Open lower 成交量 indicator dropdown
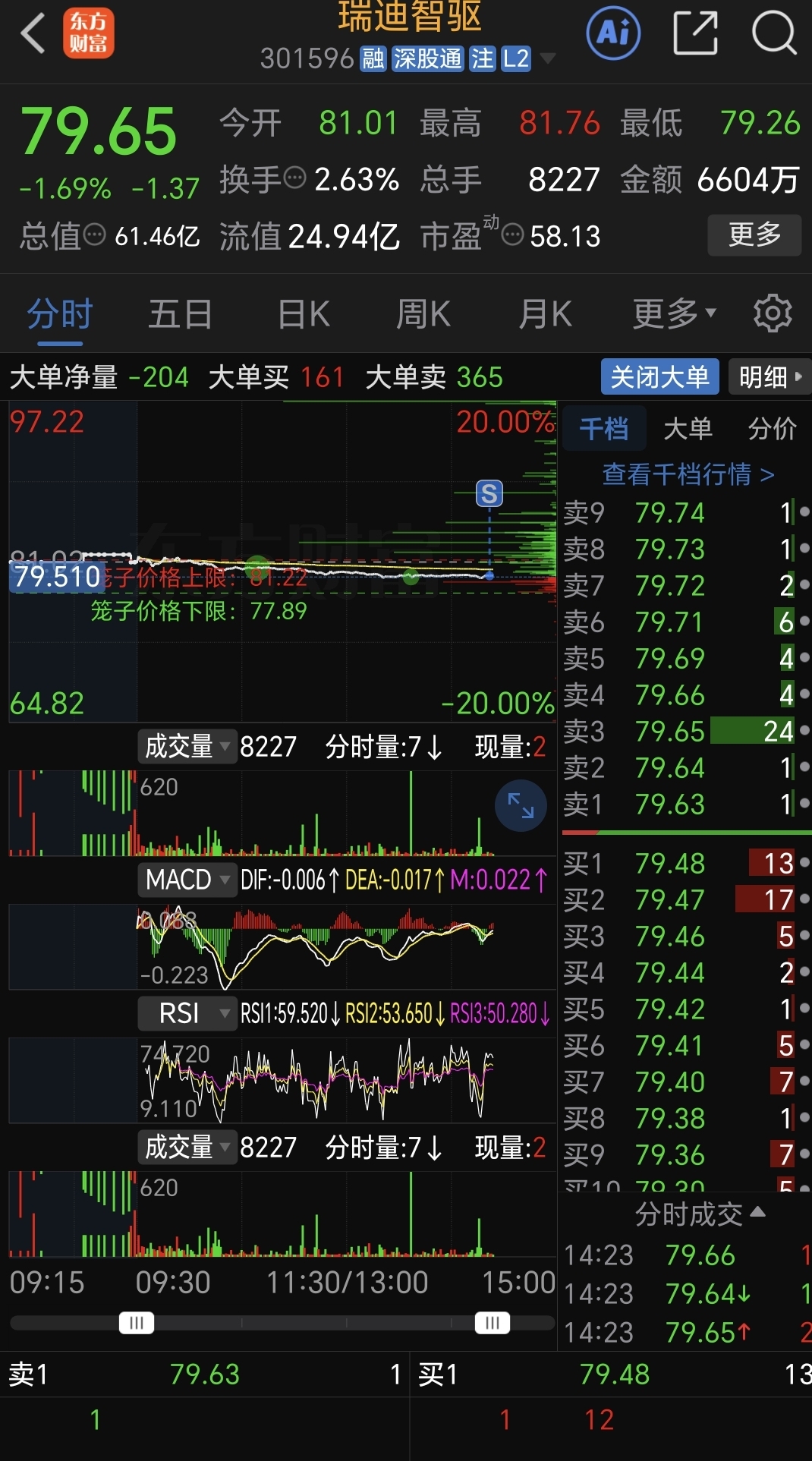812x1461 pixels. (x=187, y=1147)
